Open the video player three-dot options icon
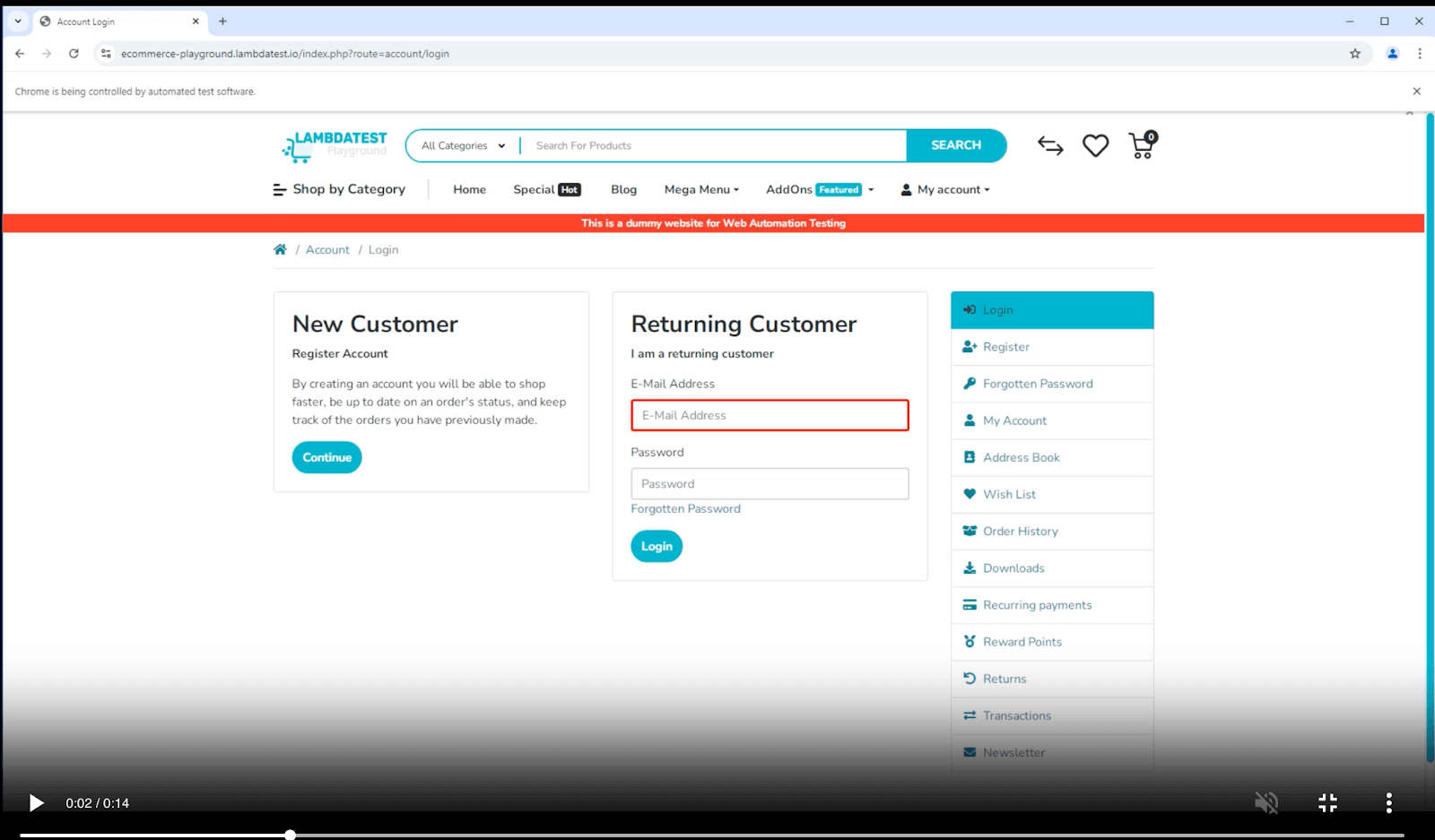 tap(1389, 802)
